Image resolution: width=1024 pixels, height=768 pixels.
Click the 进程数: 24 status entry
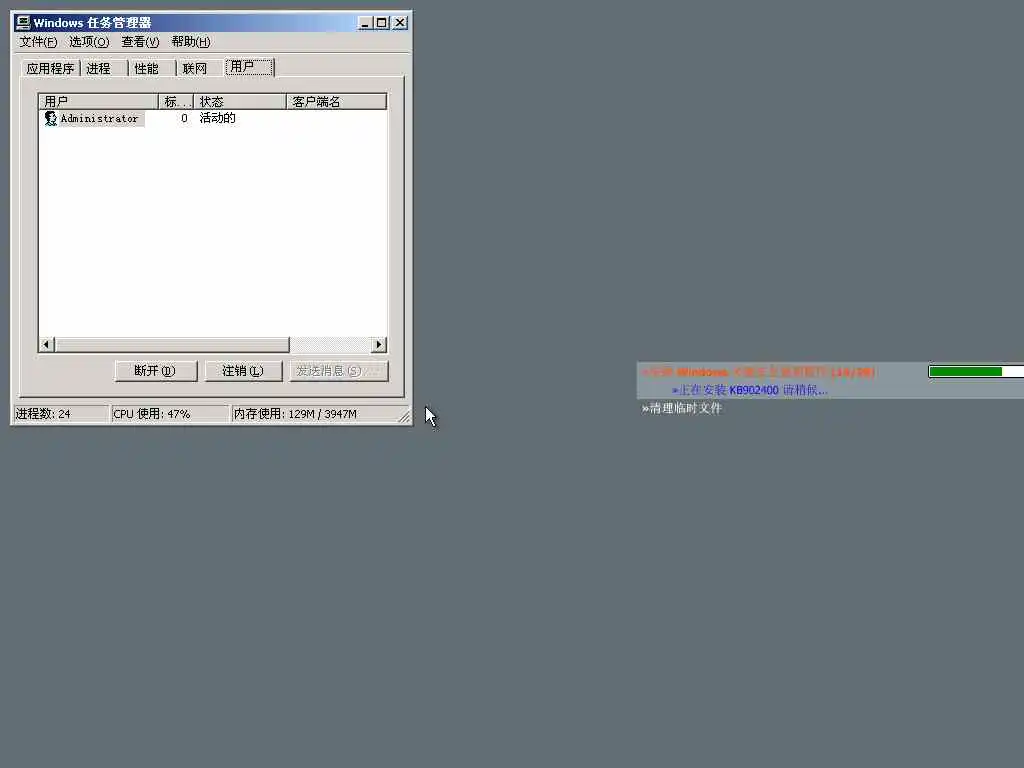click(61, 414)
